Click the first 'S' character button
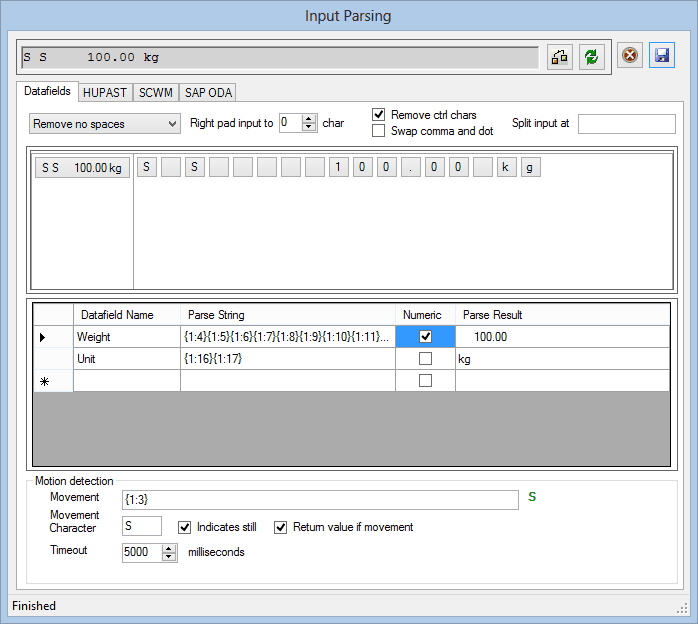 coord(146,167)
